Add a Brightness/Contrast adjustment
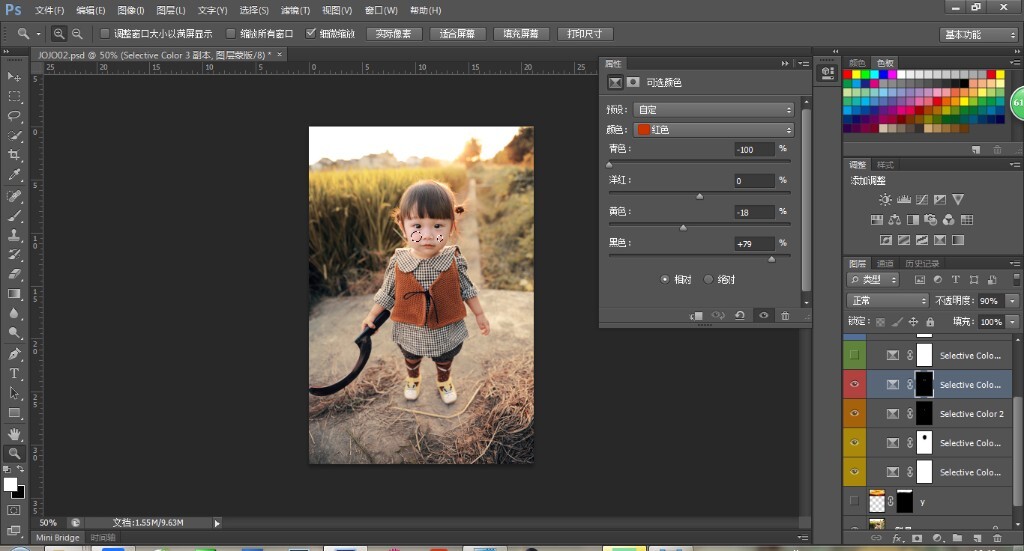The width and height of the screenshot is (1024, 551). [x=885, y=200]
